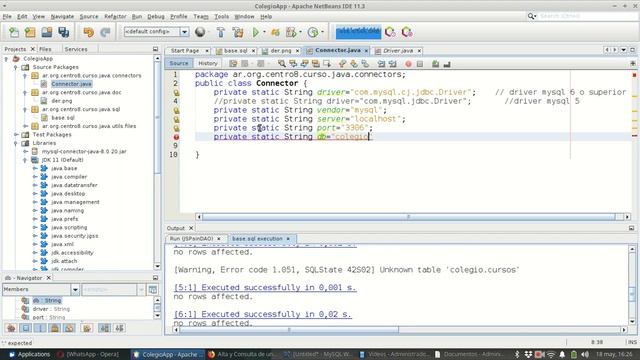Viewport: 640px width, 360px height.
Task: Open the Refactor menu
Action: tap(115, 16)
